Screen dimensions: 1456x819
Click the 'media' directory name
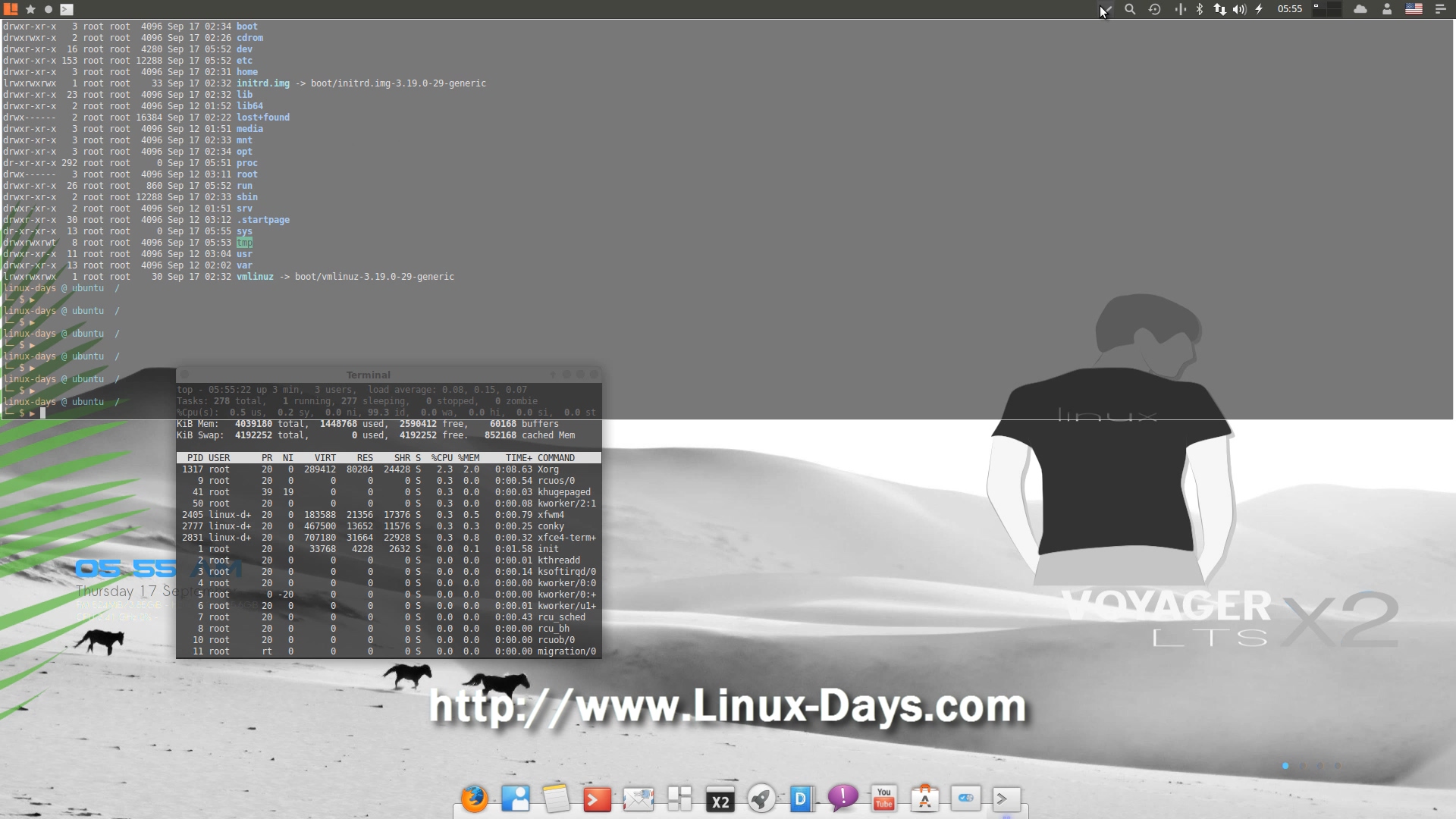[x=249, y=129]
